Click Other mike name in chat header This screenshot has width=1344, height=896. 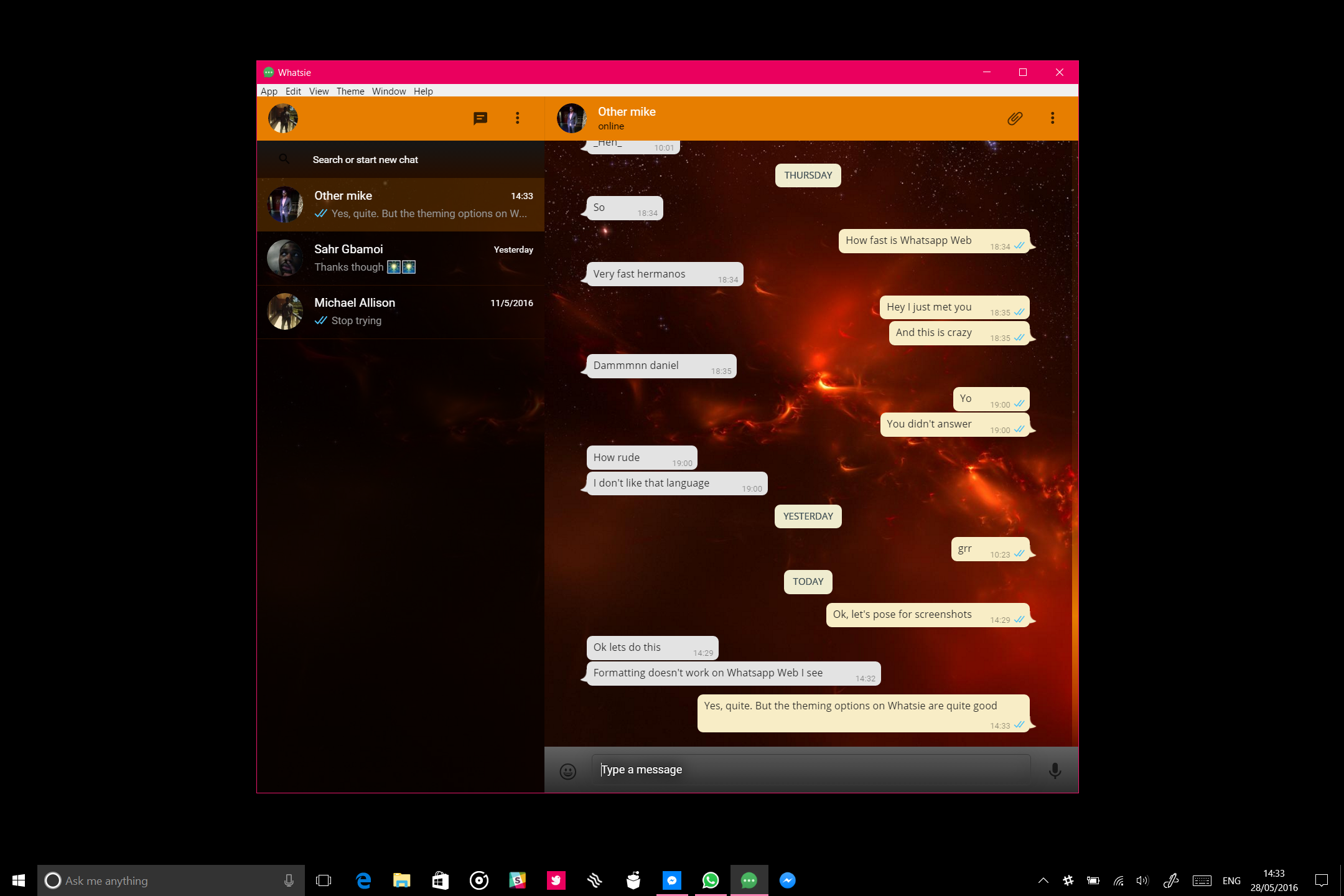(x=627, y=111)
